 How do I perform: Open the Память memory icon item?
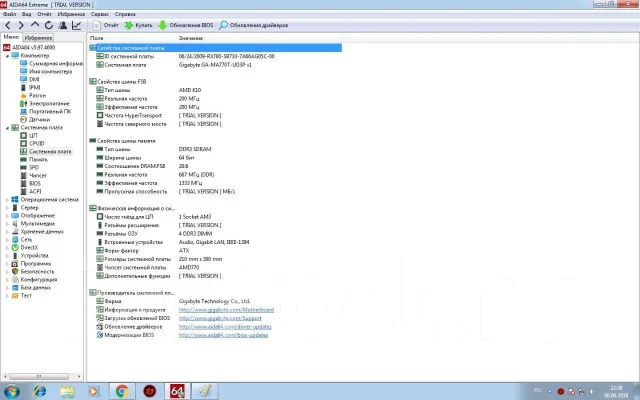[23, 160]
